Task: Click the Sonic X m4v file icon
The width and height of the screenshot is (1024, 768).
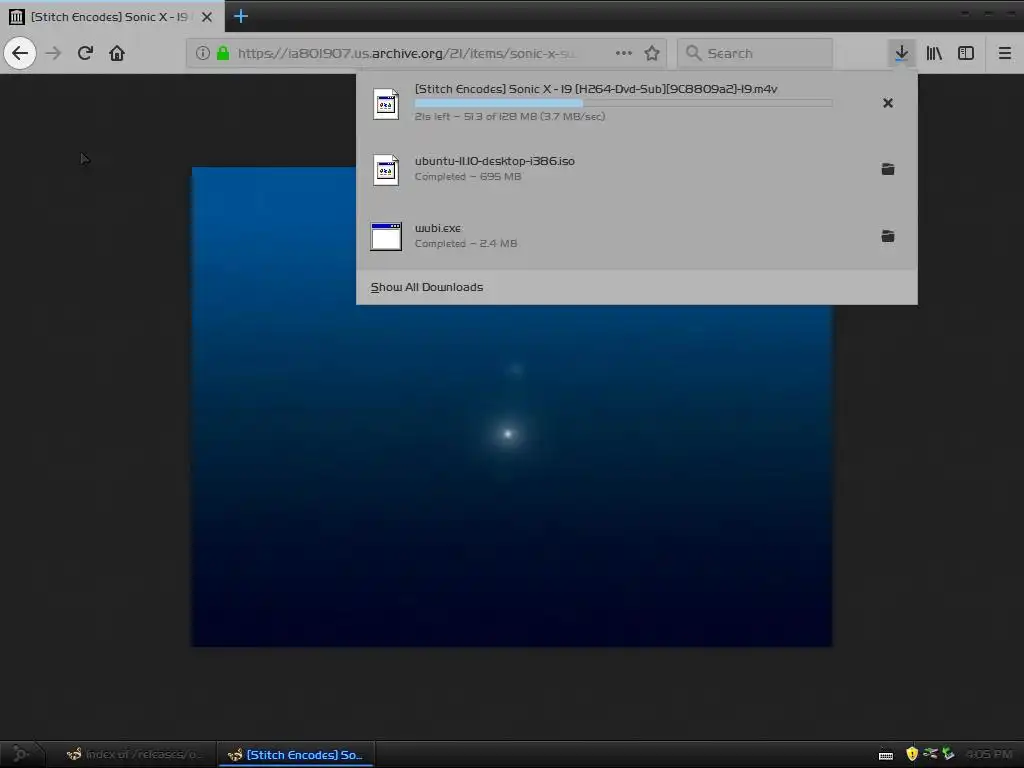Action: pyautogui.click(x=386, y=103)
